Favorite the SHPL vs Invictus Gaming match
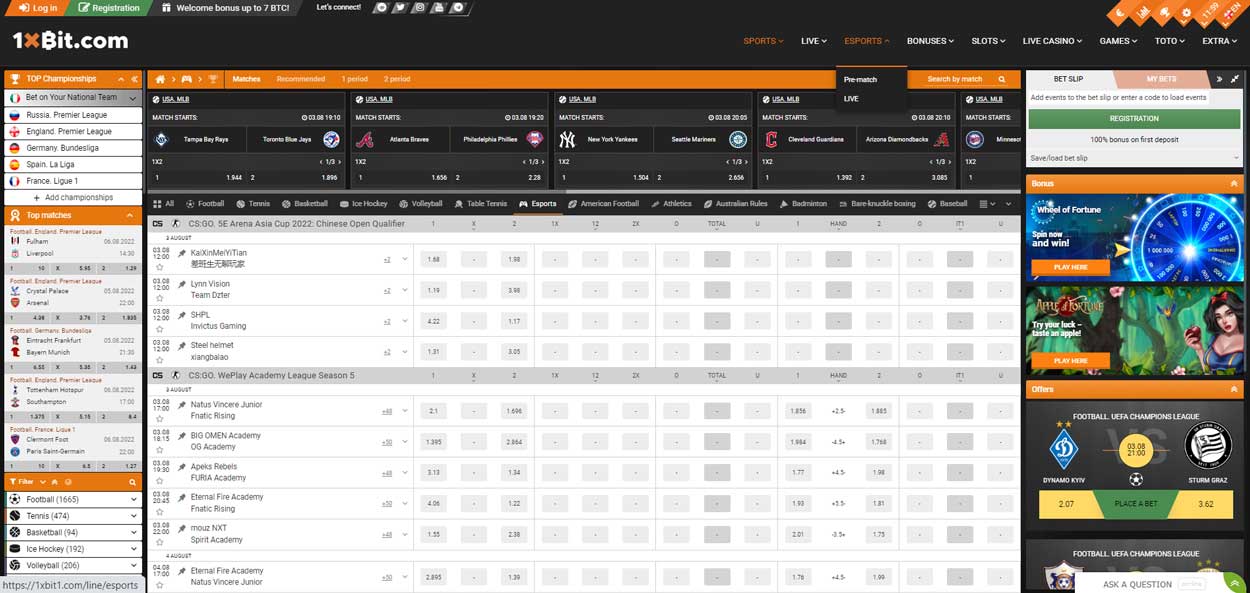Viewport: 1250px width, 593px height. pyautogui.click(x=159, y=330)
